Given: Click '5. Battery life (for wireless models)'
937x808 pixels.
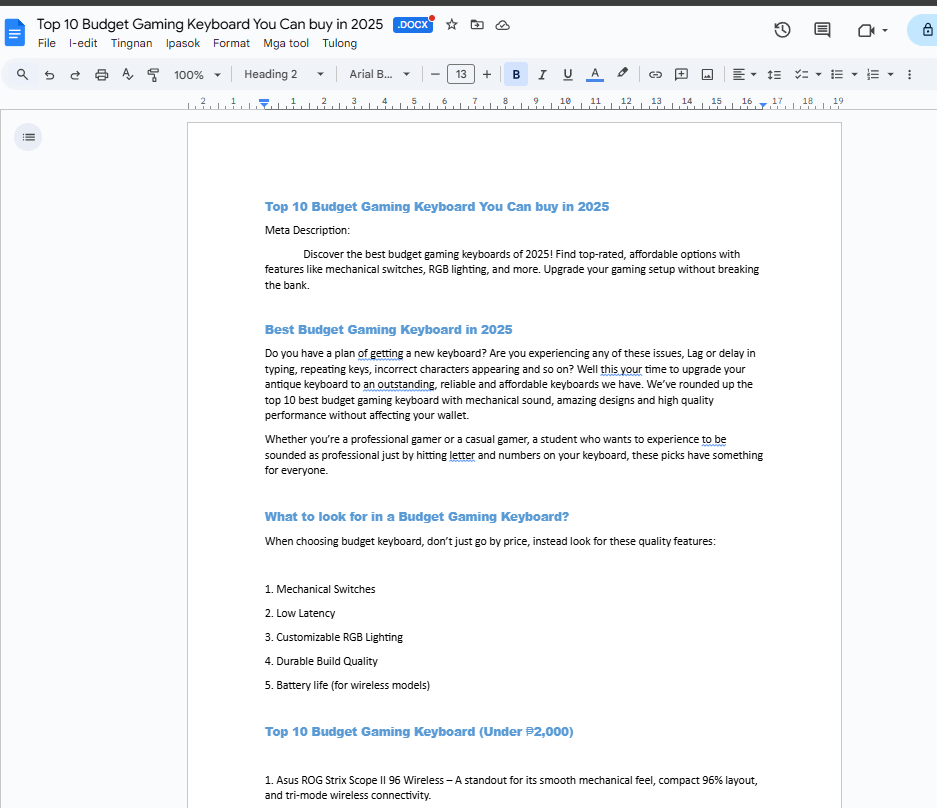Looking at the screenshot, I should (x=347, y=685).
